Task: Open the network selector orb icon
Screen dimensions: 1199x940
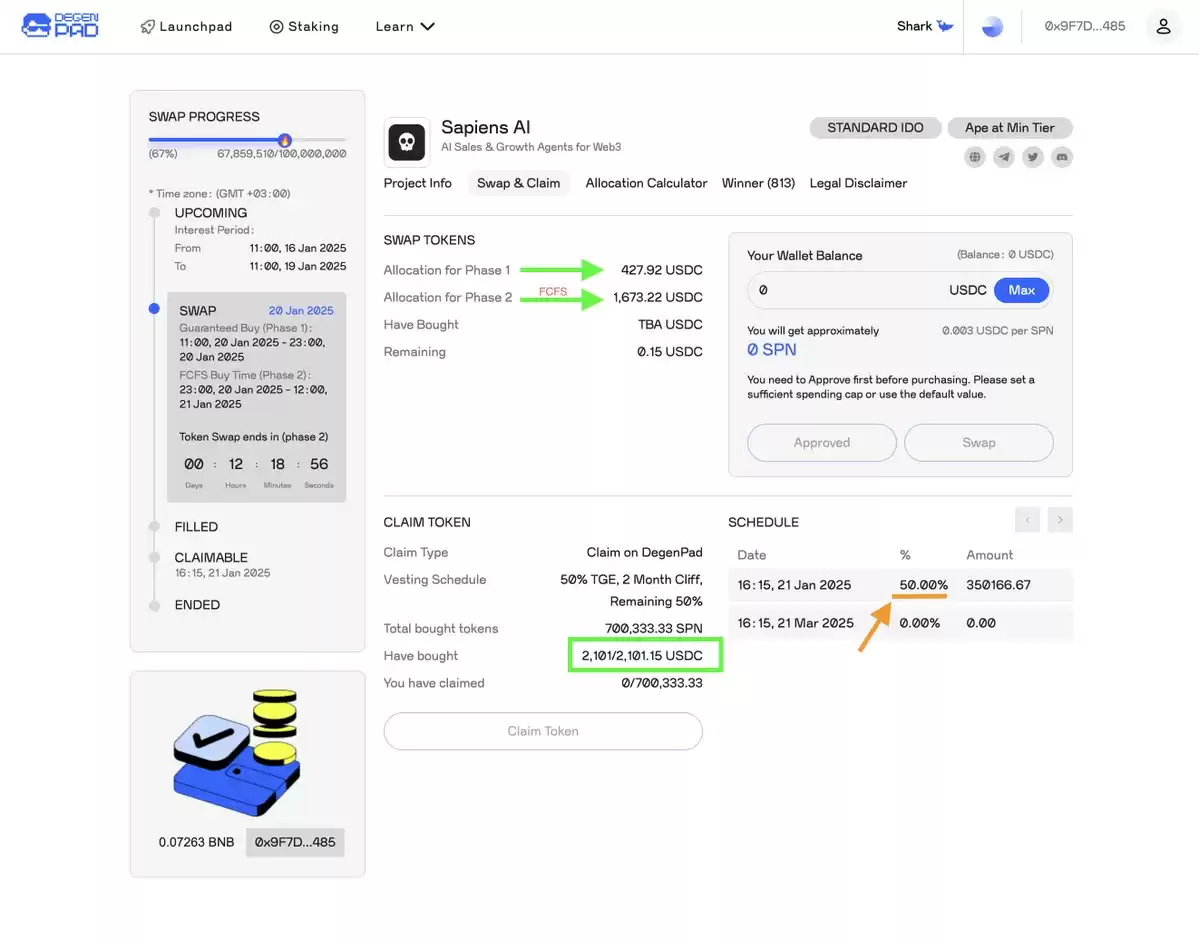Action: [x=992, y=27]
